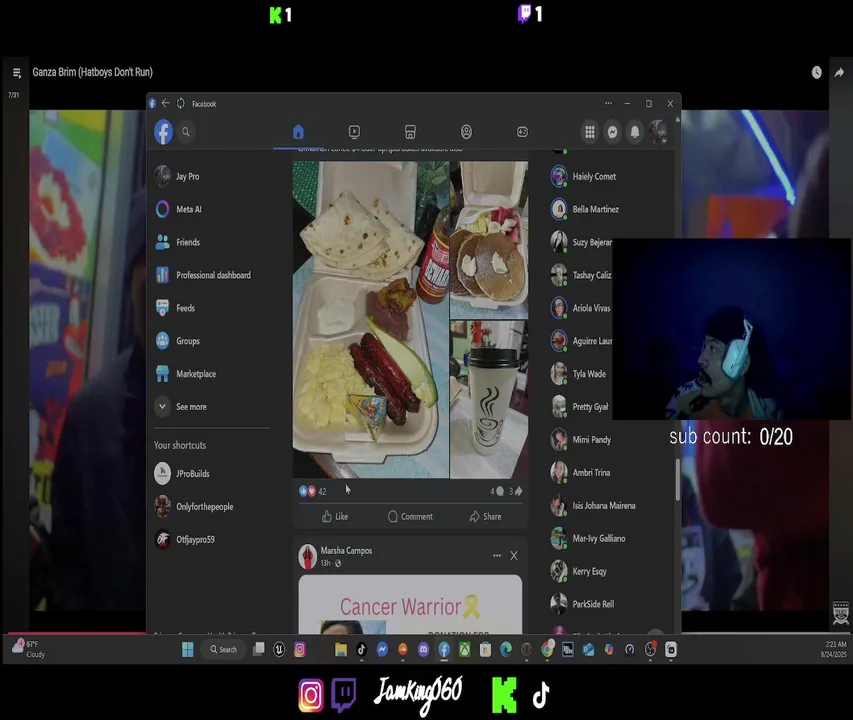Open the Windows Start menu
The image size is (853, 720).
pos(188,649)
